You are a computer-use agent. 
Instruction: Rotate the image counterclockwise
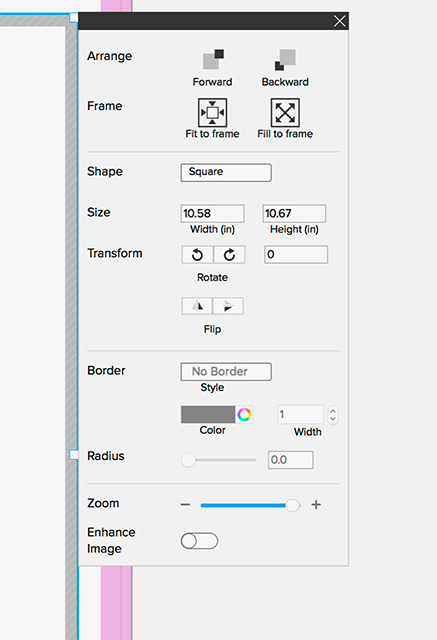pos(197,255)
